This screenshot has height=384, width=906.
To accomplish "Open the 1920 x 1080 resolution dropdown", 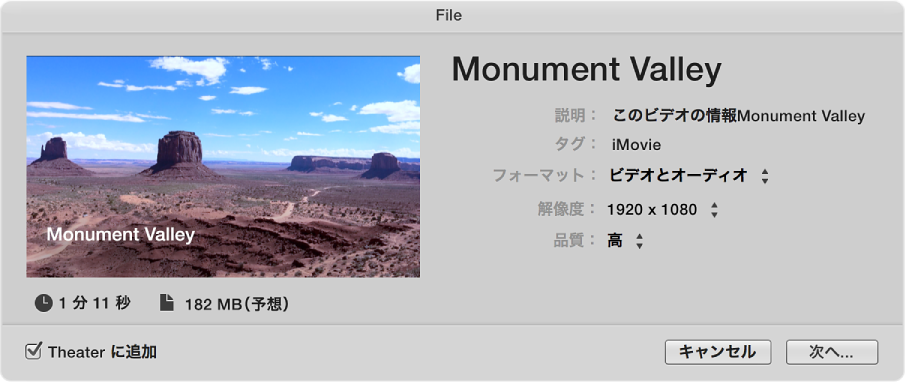I will pos(662,210).
